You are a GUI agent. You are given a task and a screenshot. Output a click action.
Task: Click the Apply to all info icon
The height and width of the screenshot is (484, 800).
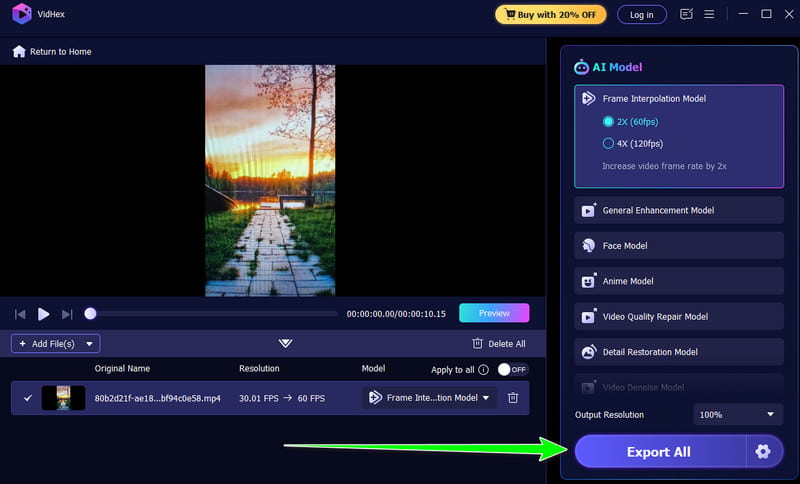[x=484, y=369]
